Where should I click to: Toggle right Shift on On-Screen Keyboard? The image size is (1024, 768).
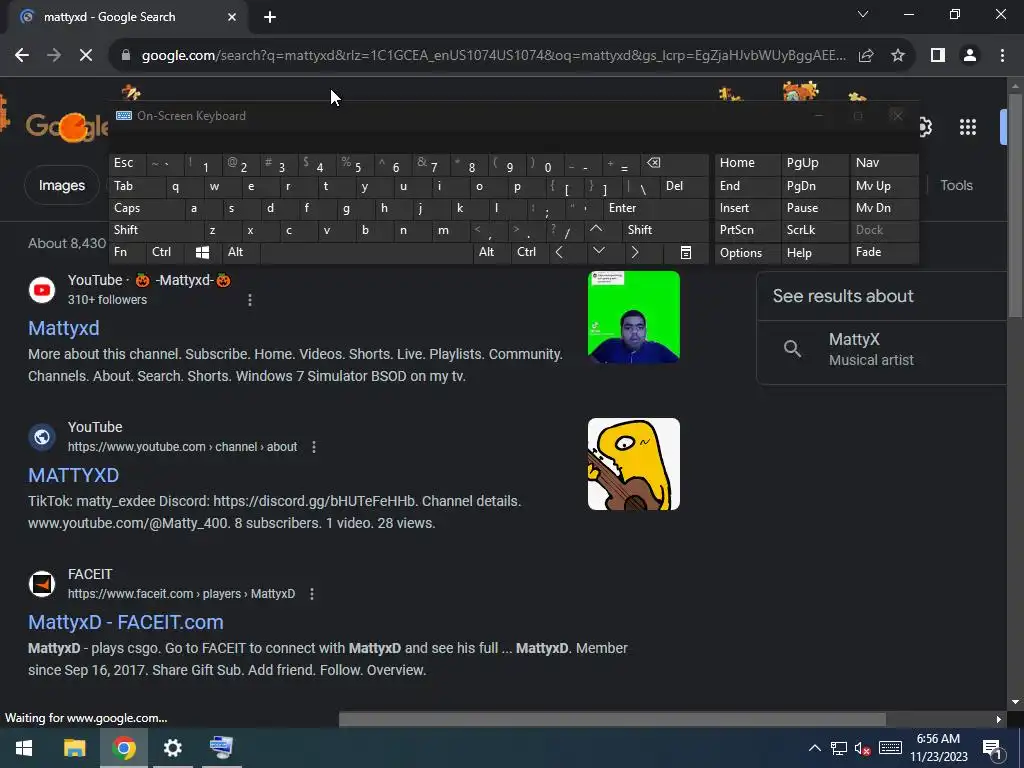tap(665, 230)
